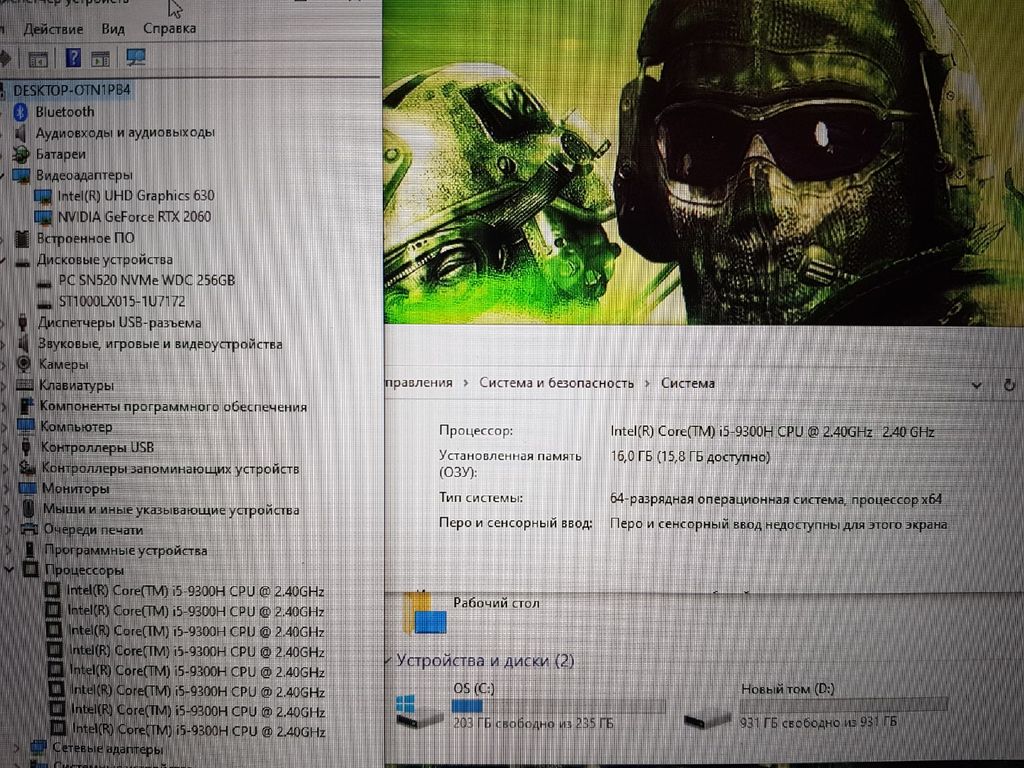
Task: Click the Очереди печати printer icon
Action: 28,529
